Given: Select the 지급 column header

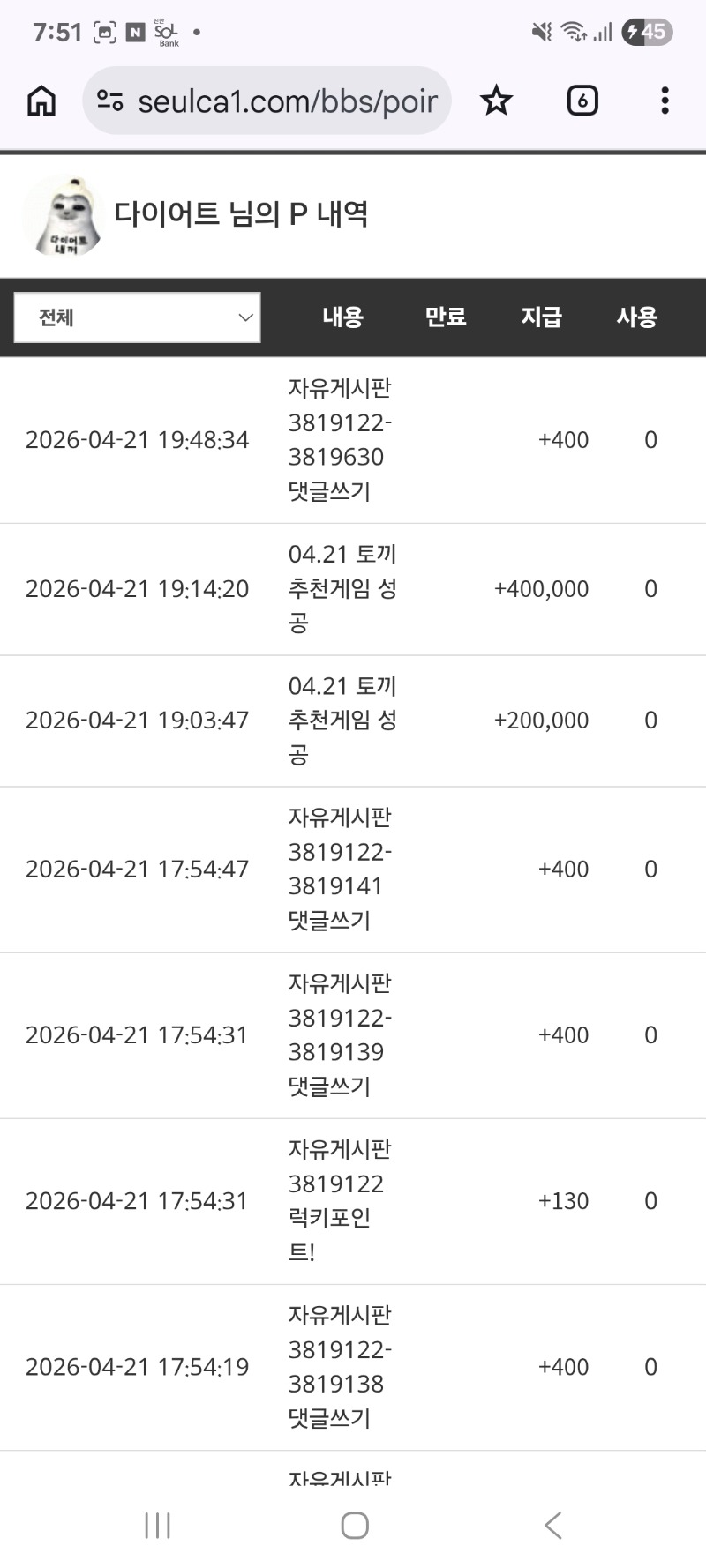Looking at the screenshot, I should 541,317.
